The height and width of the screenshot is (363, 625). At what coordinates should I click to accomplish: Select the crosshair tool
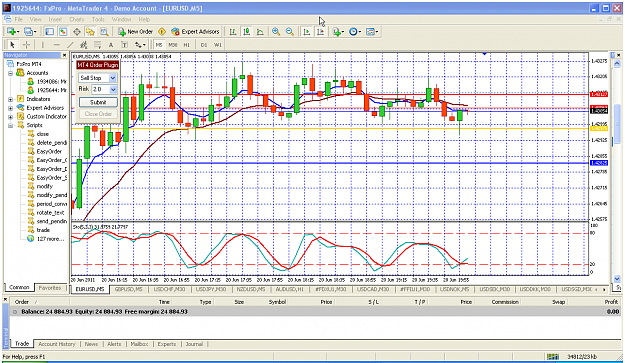tap(26, 45)
